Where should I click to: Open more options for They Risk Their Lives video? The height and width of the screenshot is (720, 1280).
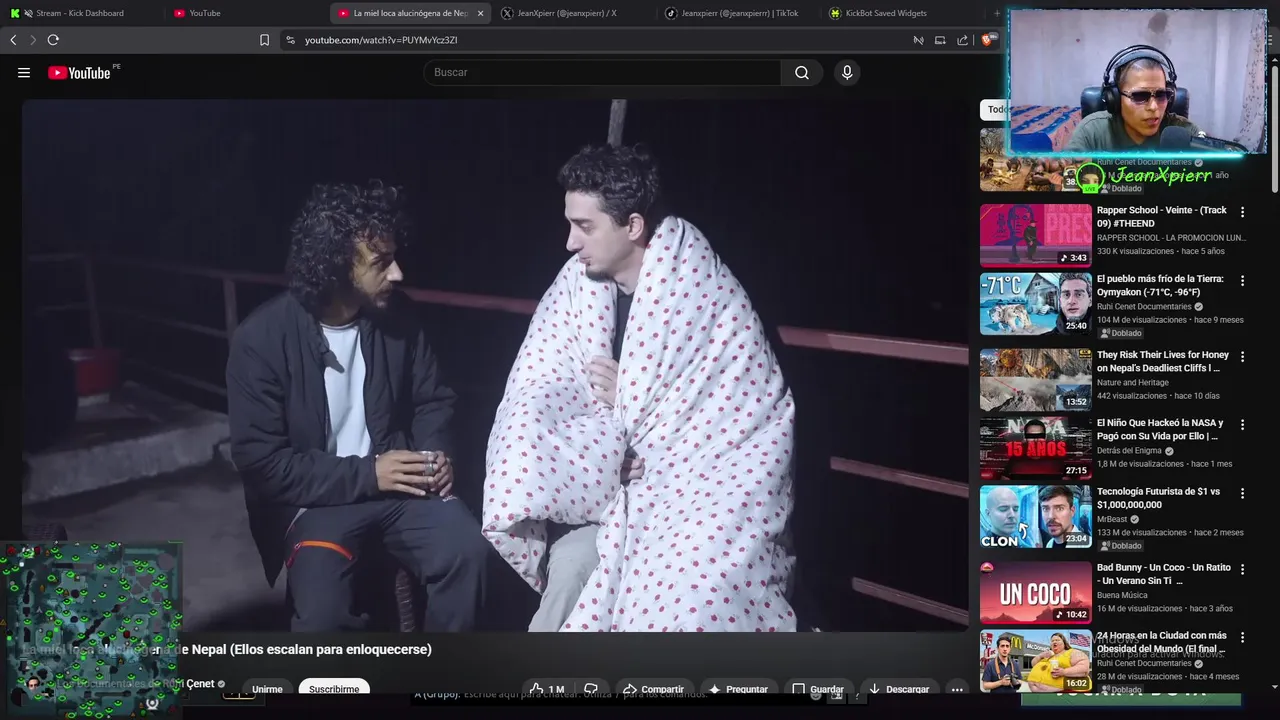tap(1242, 356)
